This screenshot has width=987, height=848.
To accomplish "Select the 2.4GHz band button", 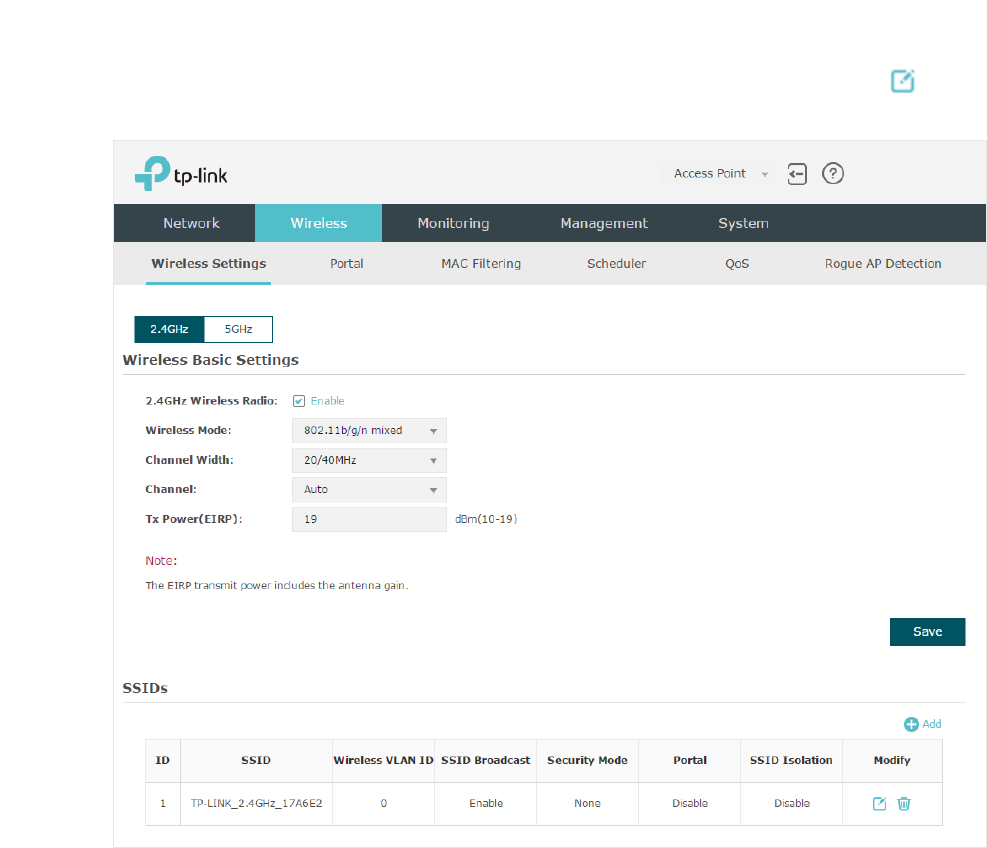I will [x=169, y=329].
